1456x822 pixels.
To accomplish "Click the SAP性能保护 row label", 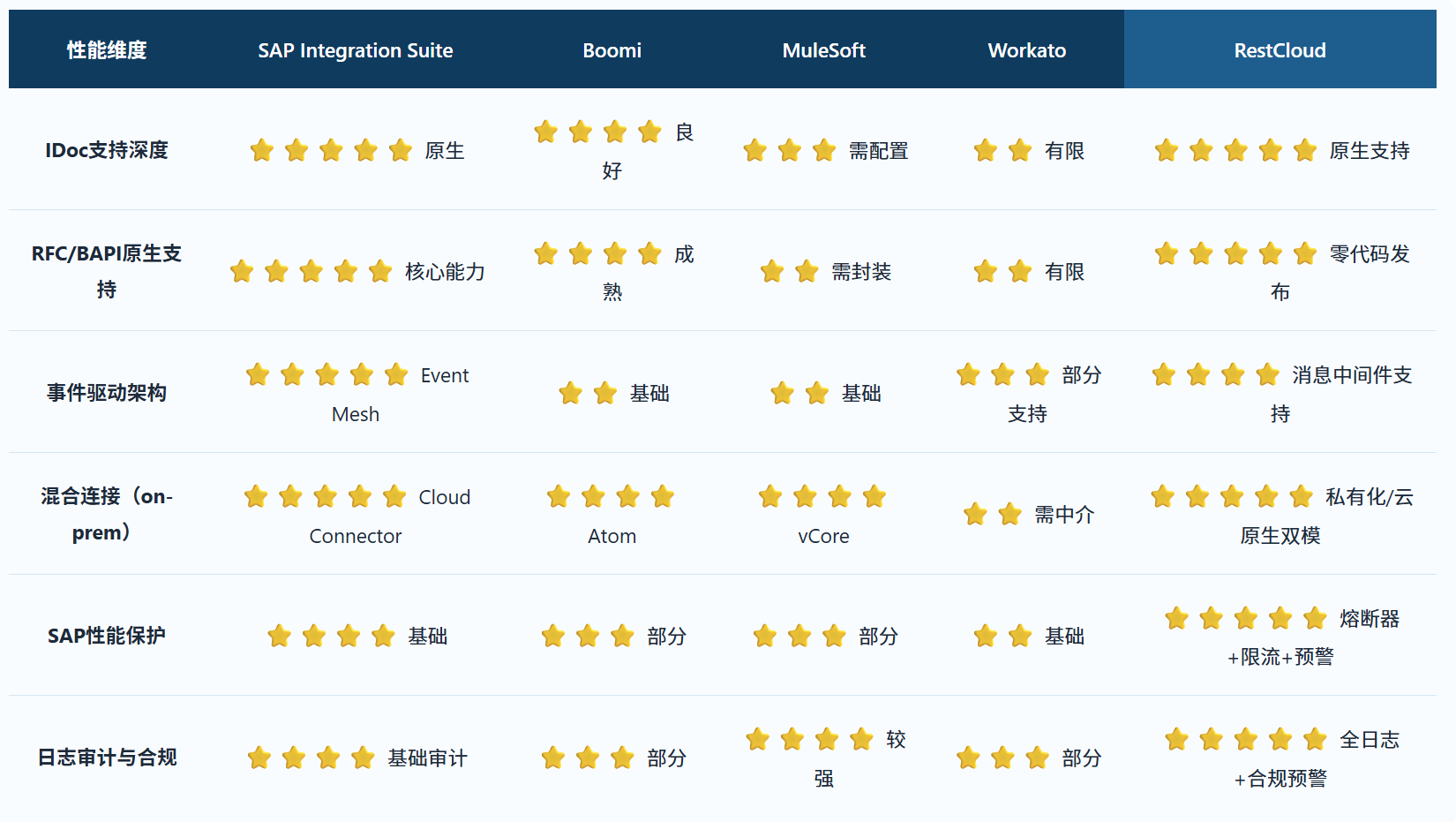I will [107, 636].
